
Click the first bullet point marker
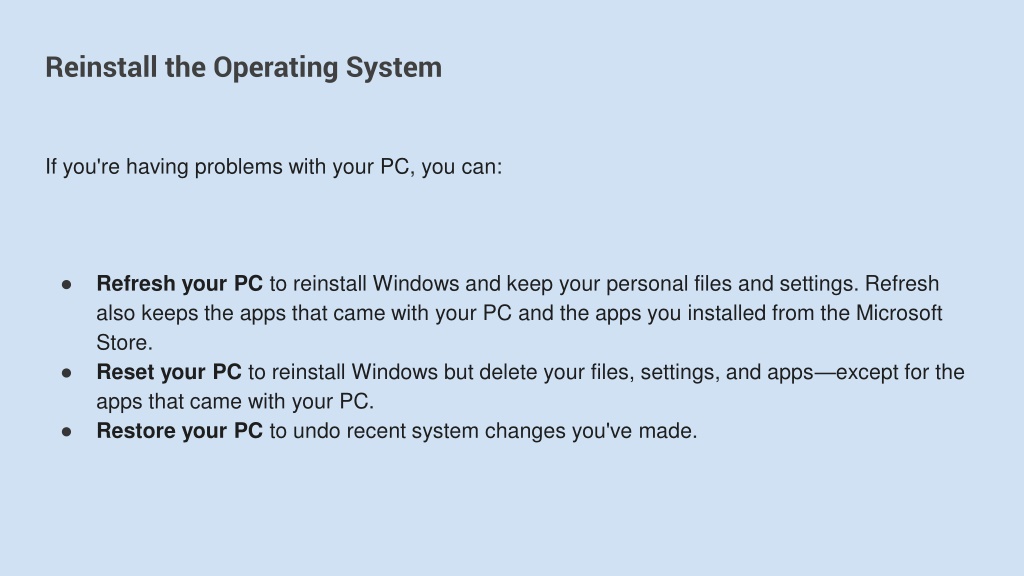tap(67, 285)
